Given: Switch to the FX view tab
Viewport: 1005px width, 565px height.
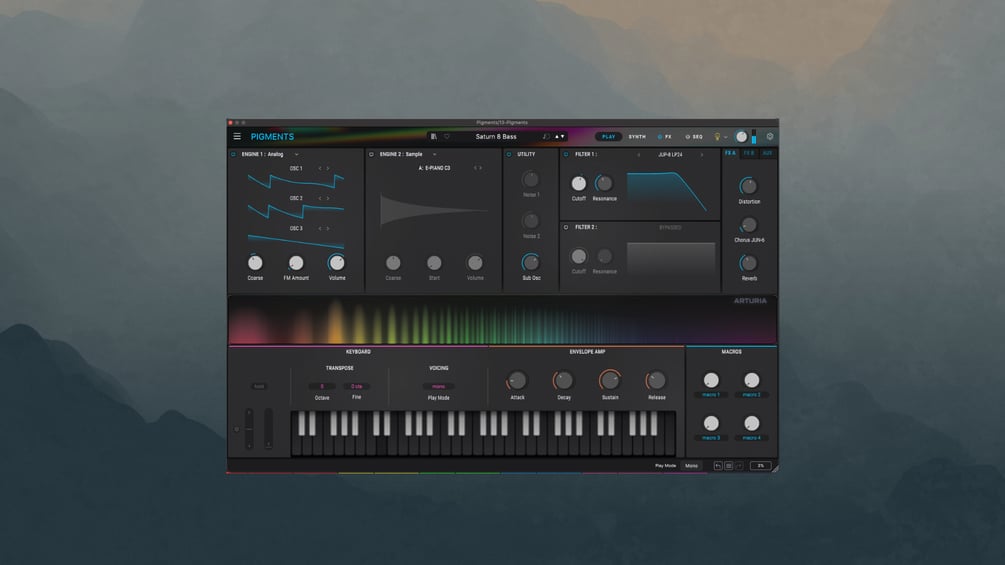Looking at the screenshot, I should click(x=668, y=136).
